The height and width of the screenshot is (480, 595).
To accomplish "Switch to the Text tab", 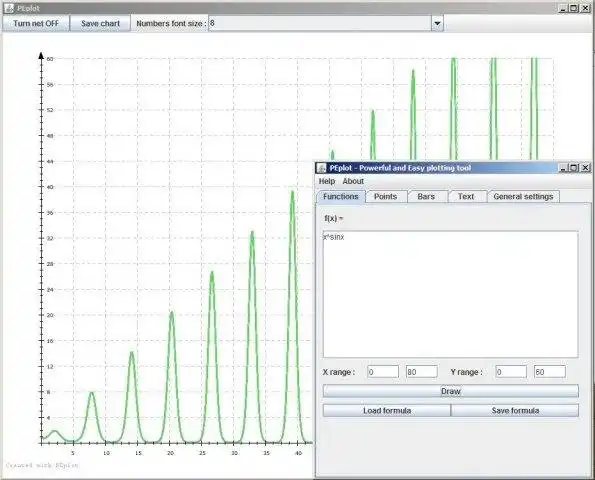I will 466,197.
